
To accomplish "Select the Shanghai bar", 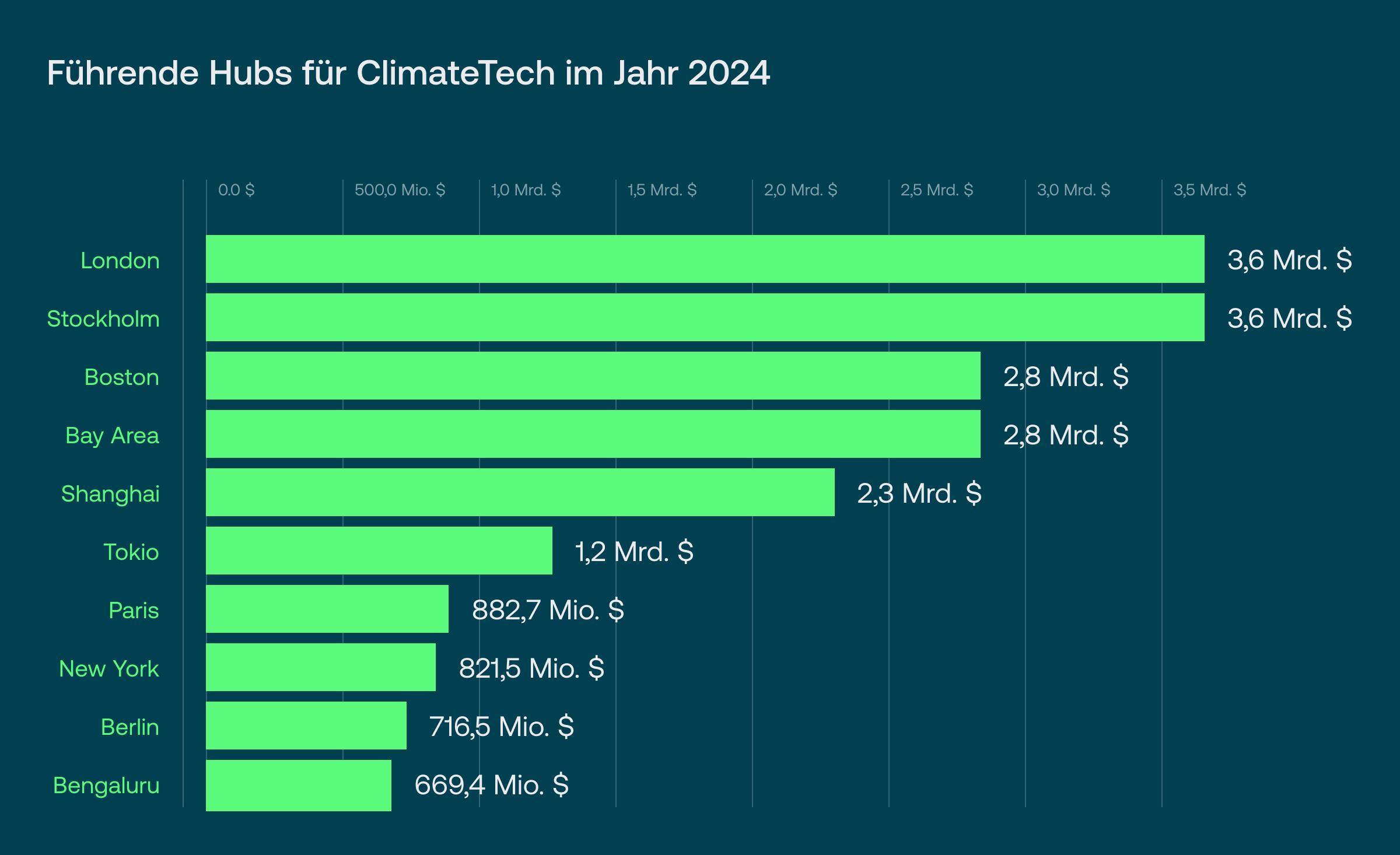I will (520, 492).
